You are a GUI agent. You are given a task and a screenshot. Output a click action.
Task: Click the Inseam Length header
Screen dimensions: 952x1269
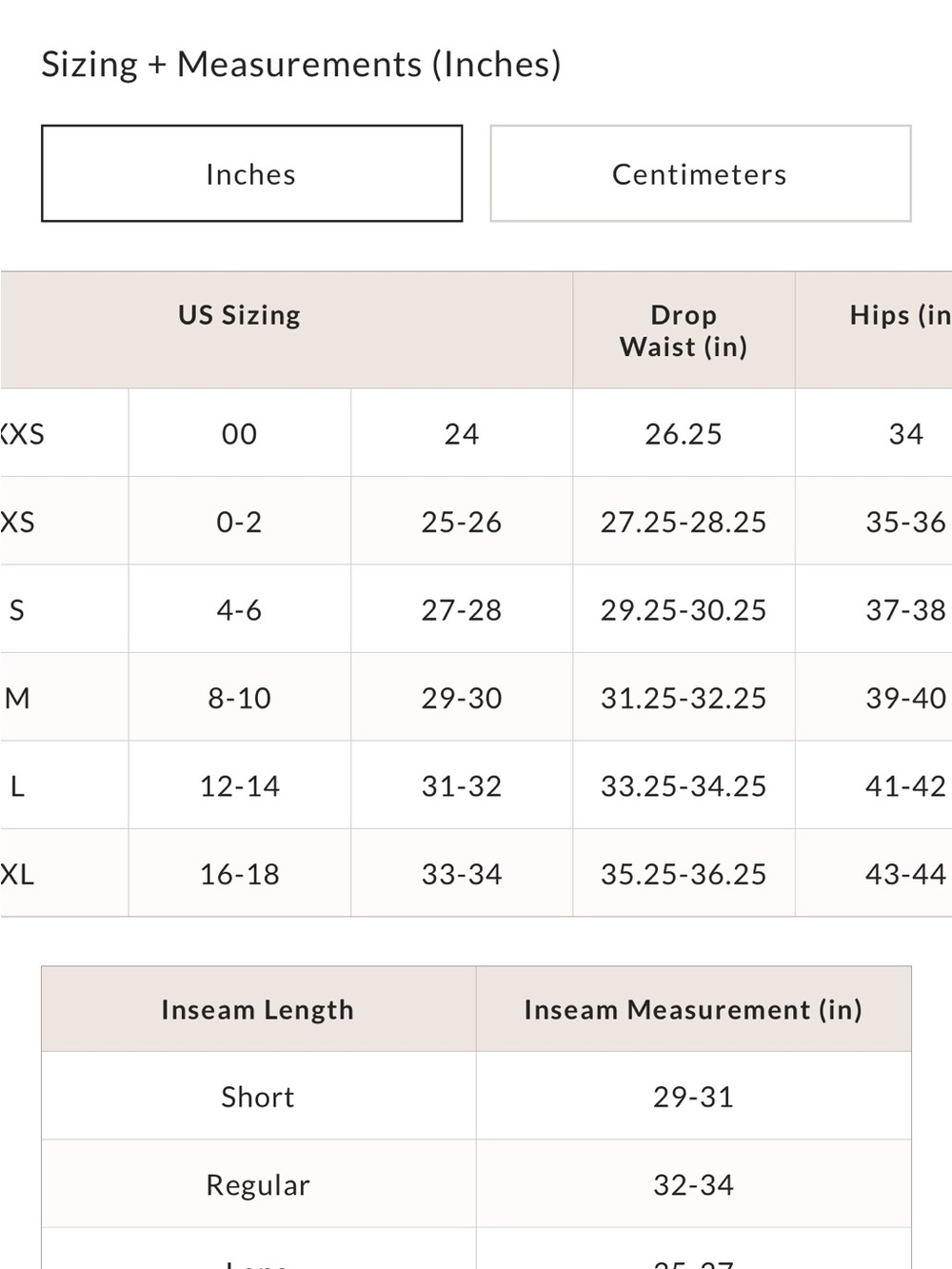coord(258,1009)
